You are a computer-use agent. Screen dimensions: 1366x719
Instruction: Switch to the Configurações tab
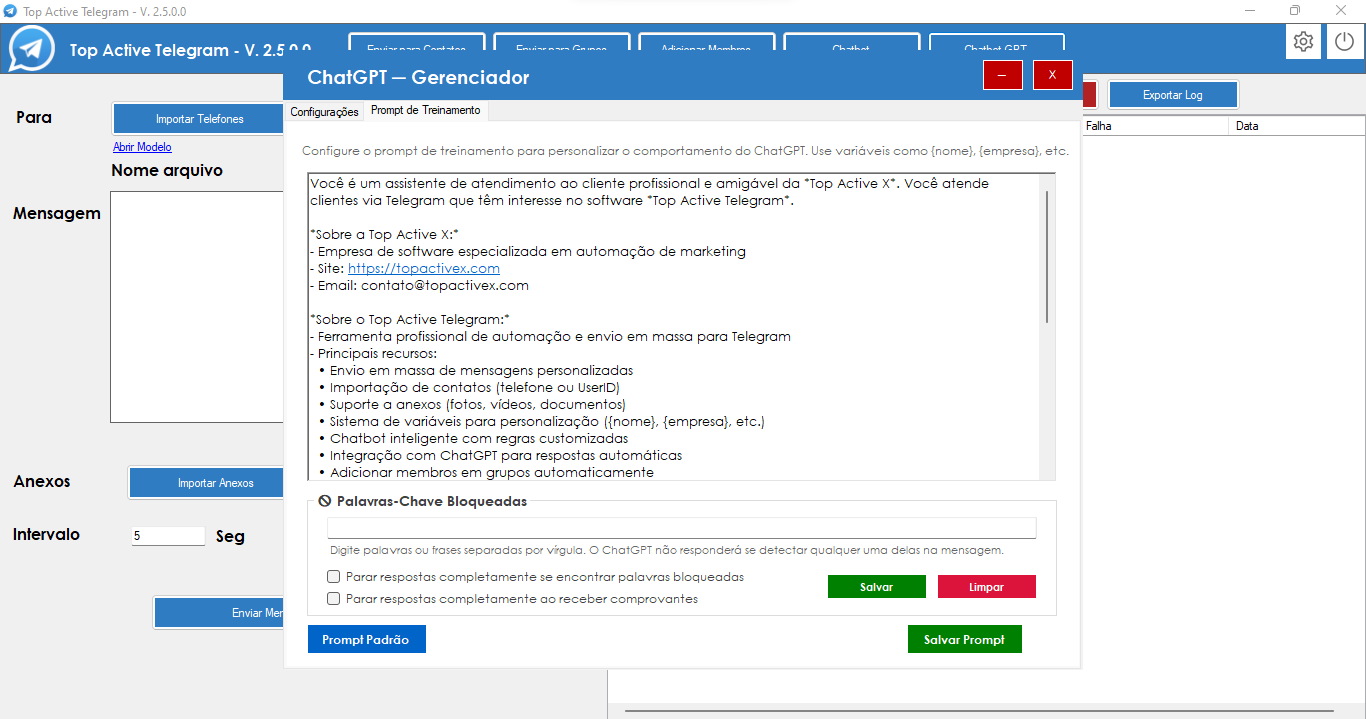tap(324, 112)
